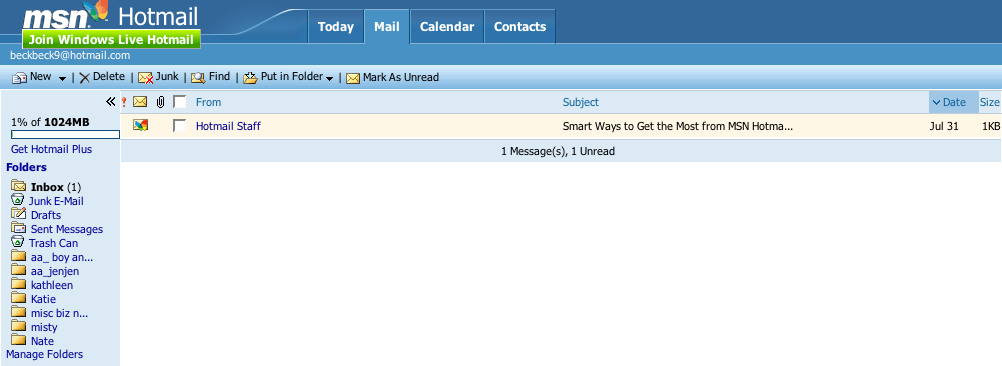This screenshot has height=366, width=1002.
Task: Click the Drafts notepad icon
Action: [x=19, y=214]
